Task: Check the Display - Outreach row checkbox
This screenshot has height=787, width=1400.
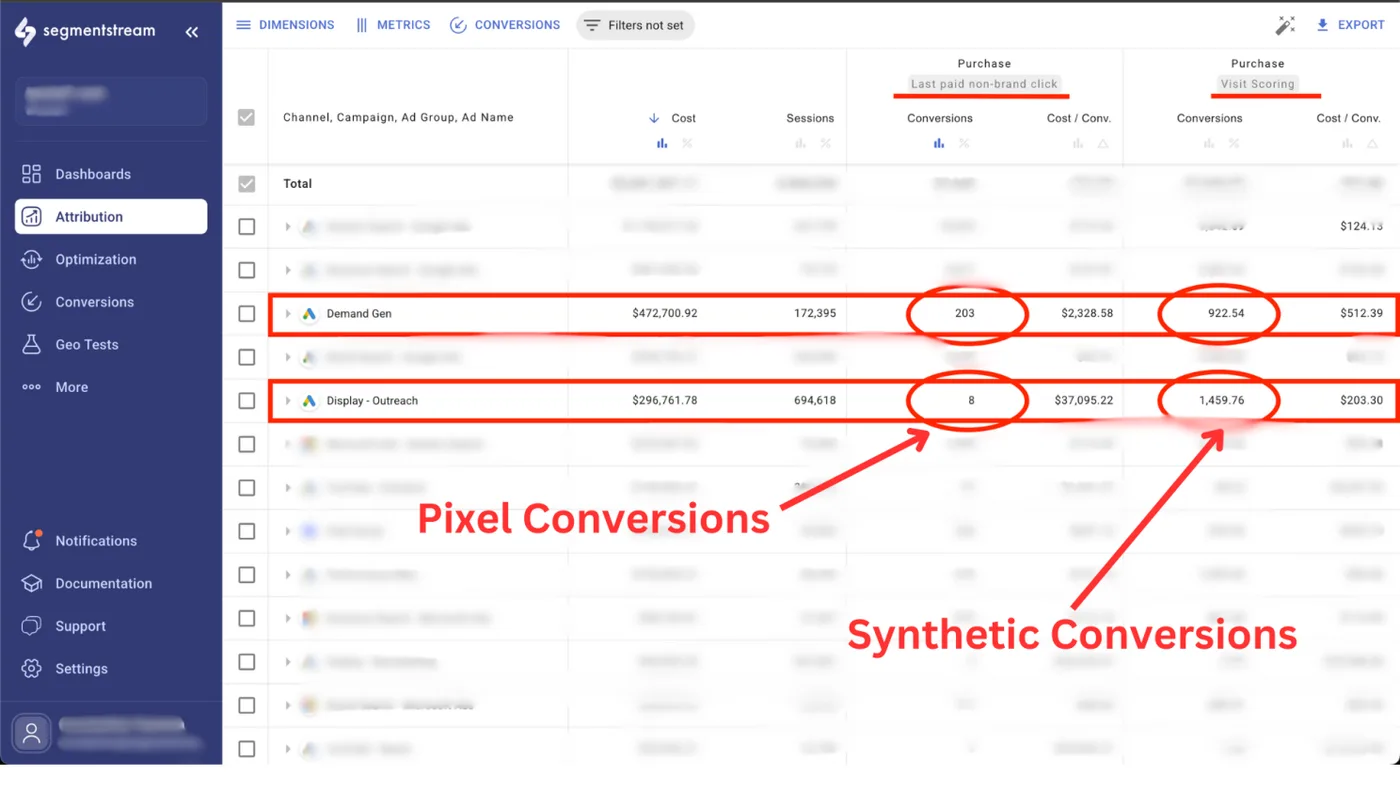Action: tap(246, 400)
